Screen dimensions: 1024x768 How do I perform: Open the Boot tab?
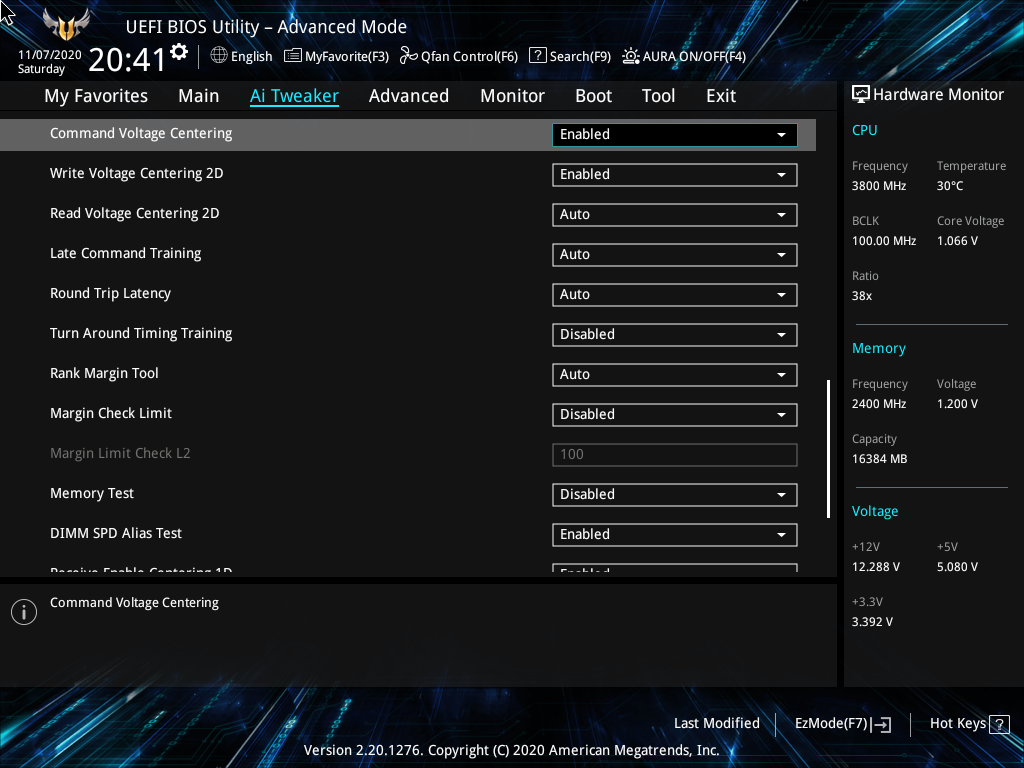(593, 96)
